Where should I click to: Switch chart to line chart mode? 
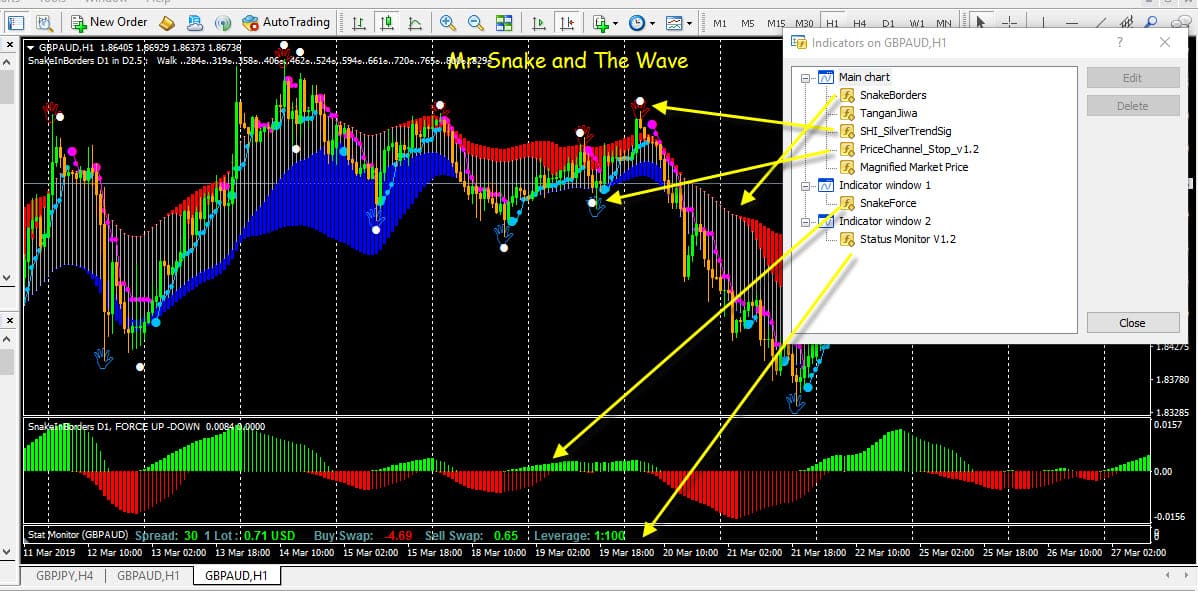tap(412, 22)
